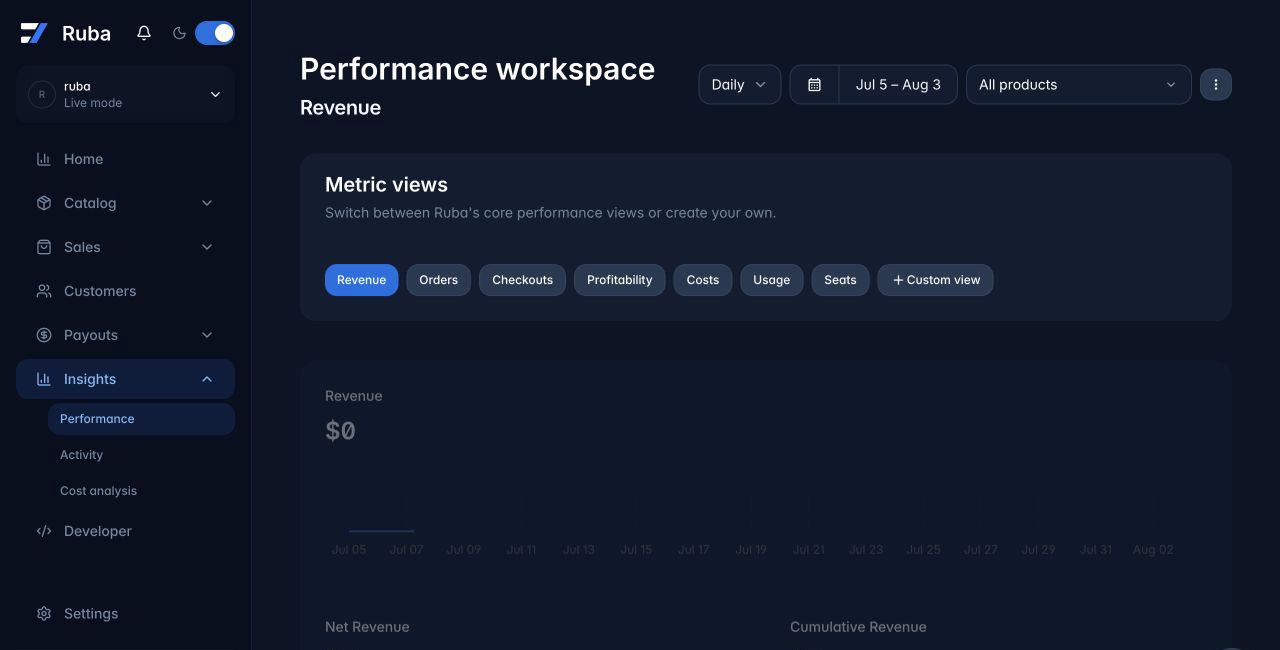Switch to the Orders view
The width and height of the screenshot is (1280, 650).
438,280
